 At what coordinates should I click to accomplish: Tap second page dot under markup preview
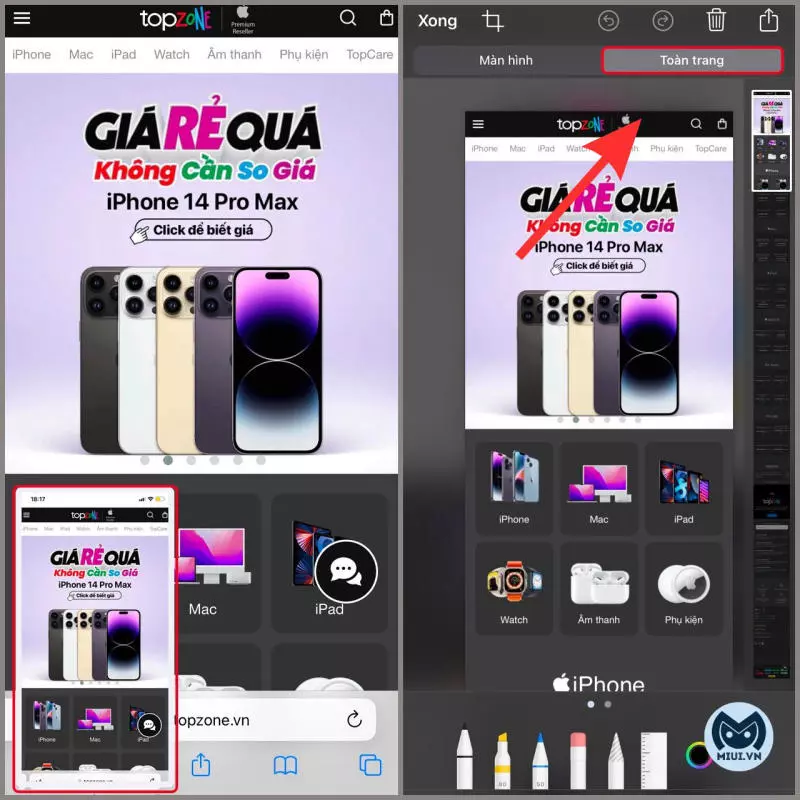(x=608, y=704)
